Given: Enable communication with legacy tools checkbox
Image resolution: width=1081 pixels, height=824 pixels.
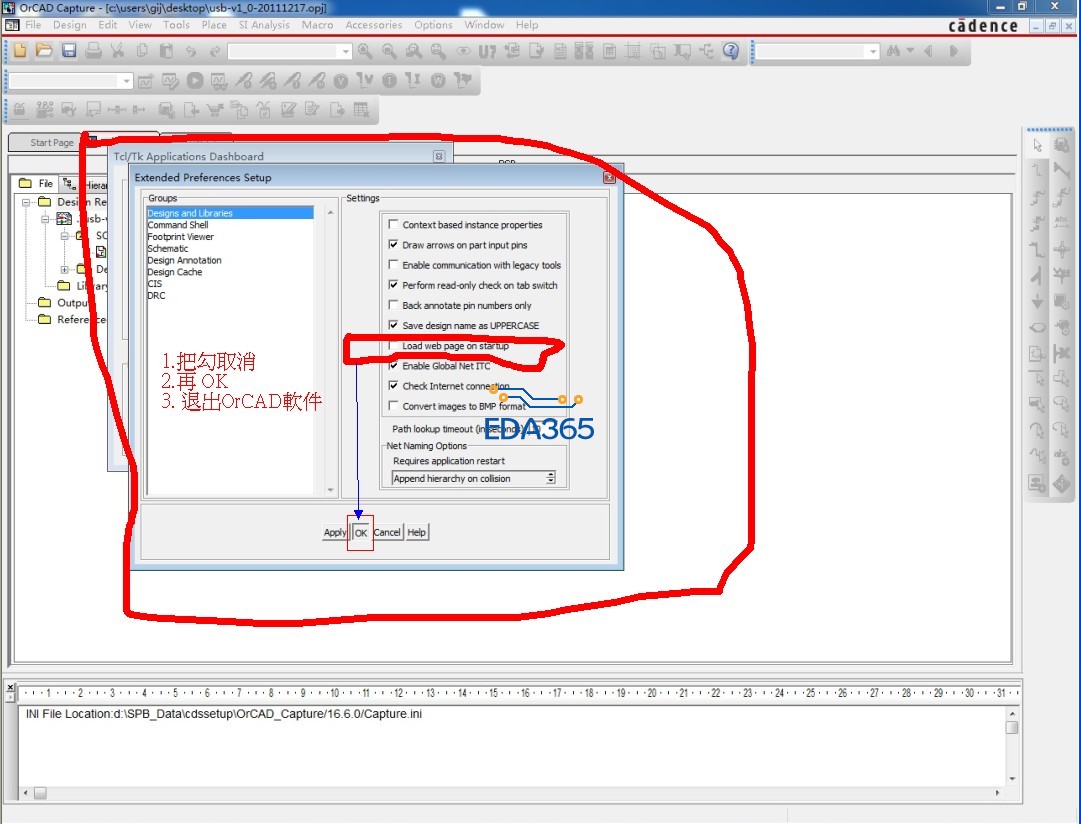Looking at the screenshot, I should [x=394, y=264].
